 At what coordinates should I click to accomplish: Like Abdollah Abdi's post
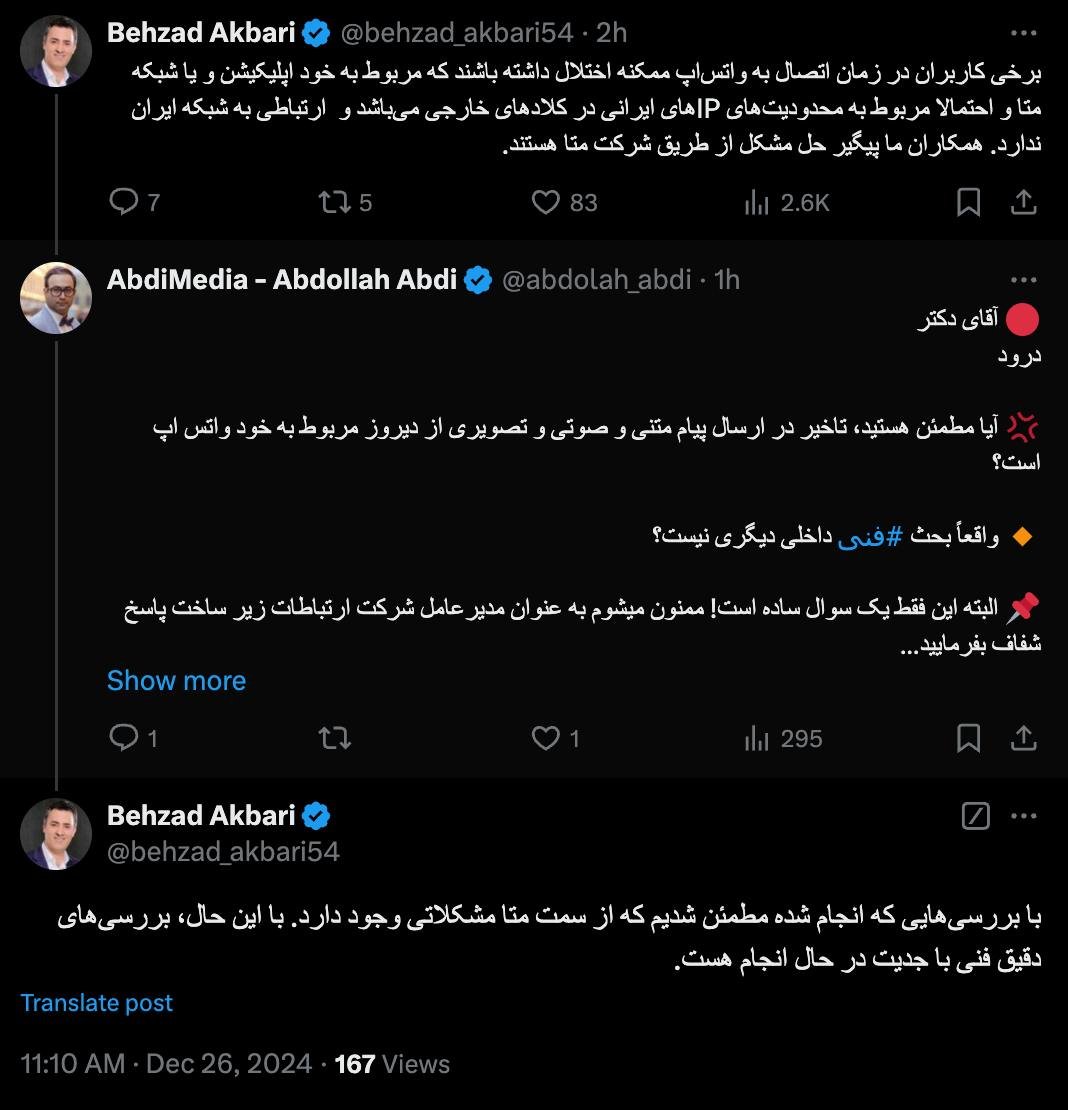(x=545, y=739)
